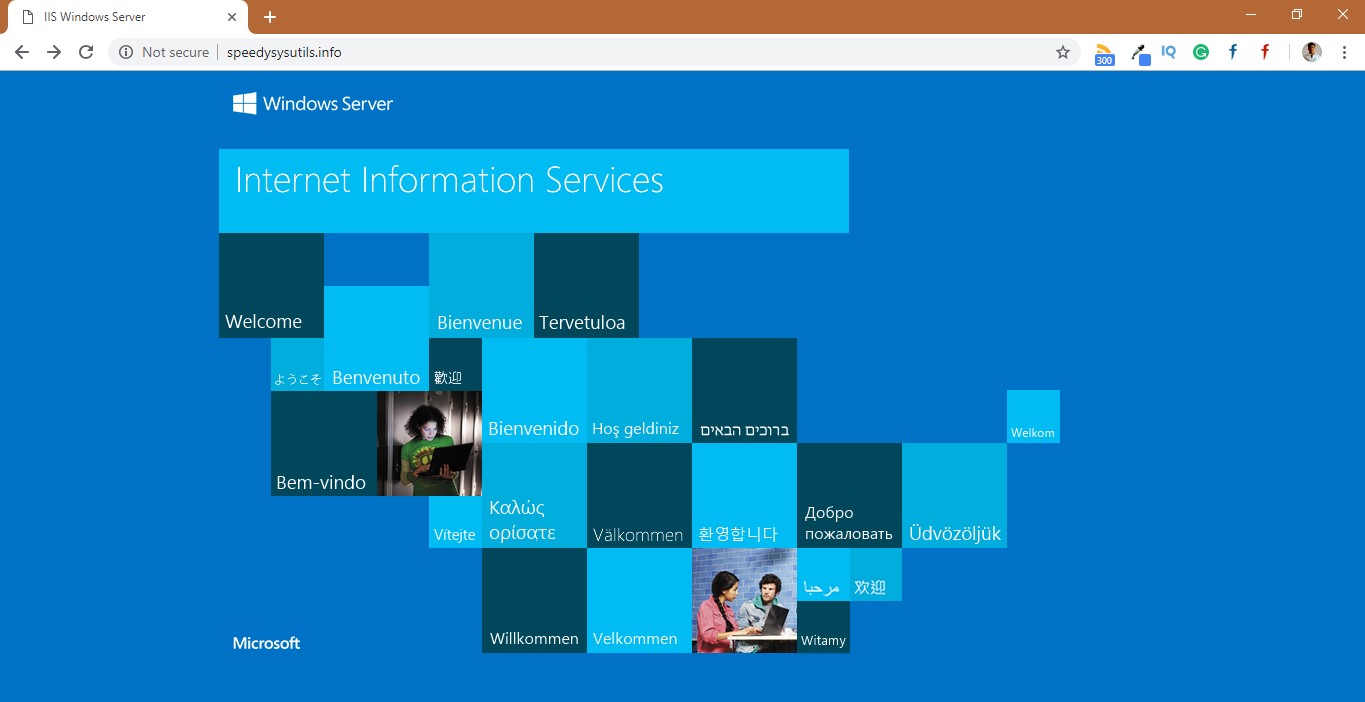Image resolution: width=1365 pixels, height=702 pixels.
Task: View site info via Not secure indicator
Action: [x=164, y=52]
